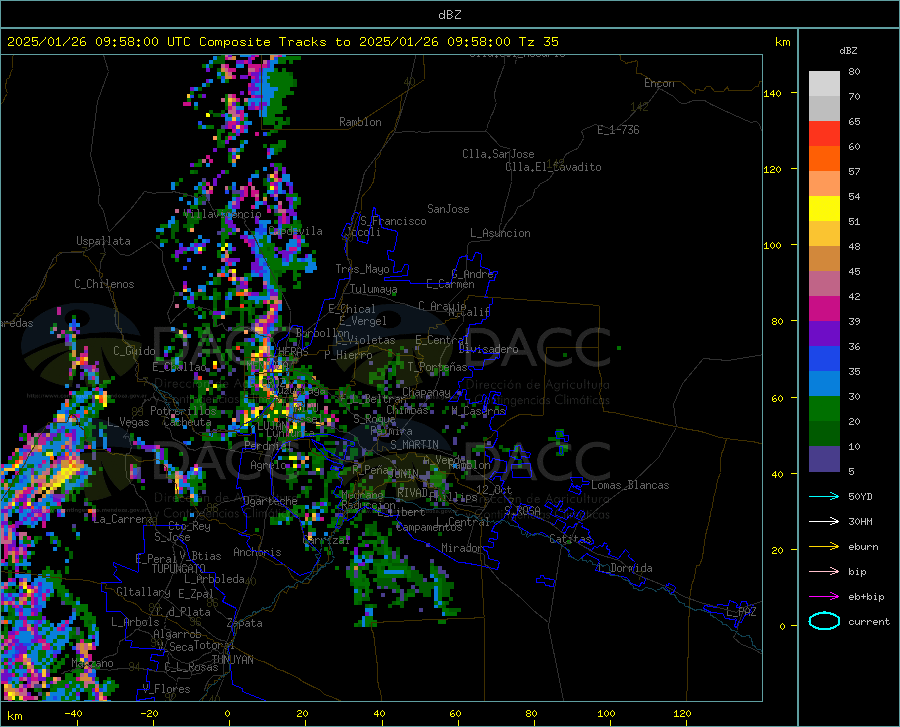Click the 120 tick on horizontal km axis
The height and width of the screenshot is (727, 900).
tap(682, 714)
